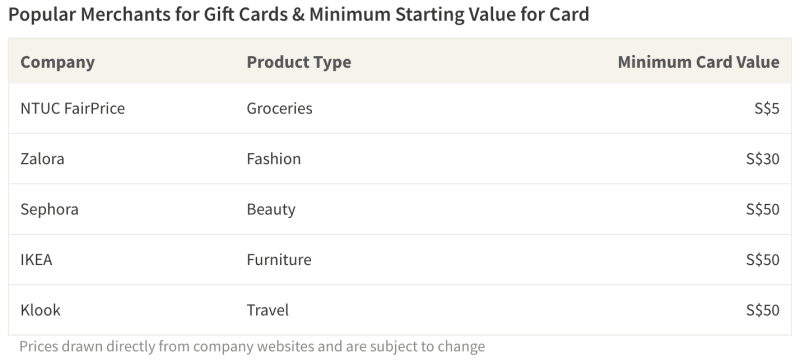The height and width of the screenshot is (362, 800).
Task: Click the S$50 value in the Klook row
Action: tap(763, 311)
